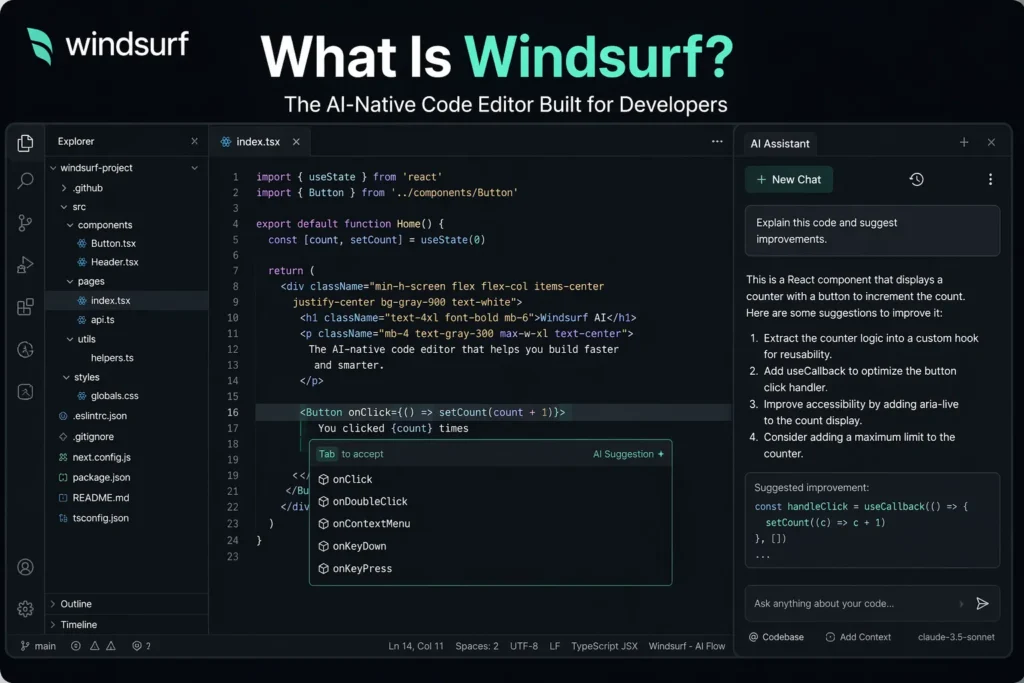Click LF line ending in status bar
The image size is (1024, 683).
pos(554,646)
